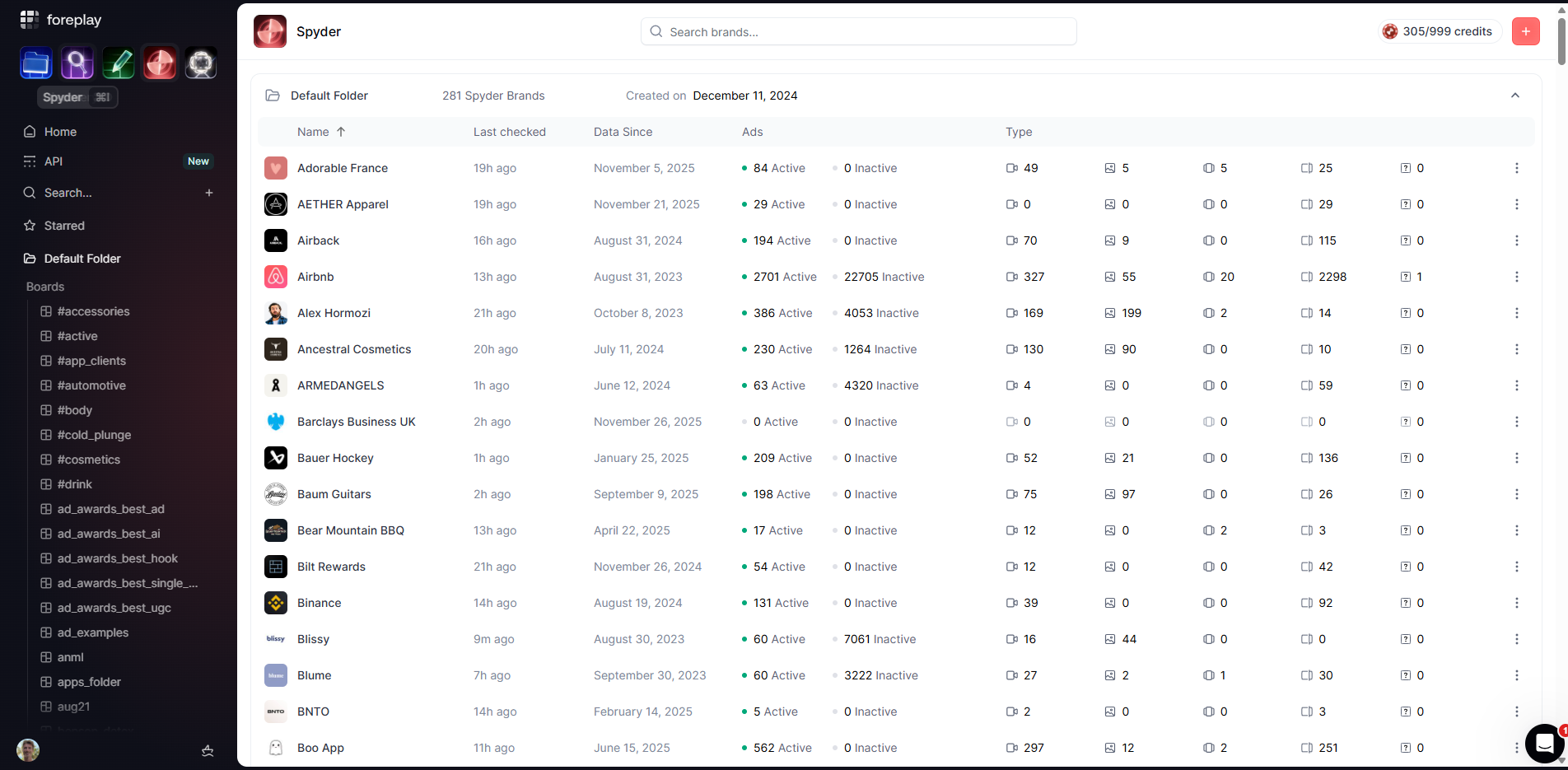Viewport: 1568px width, 770px height.
Task: Focus the Search brands input field
Action: (x=858, y=31)
